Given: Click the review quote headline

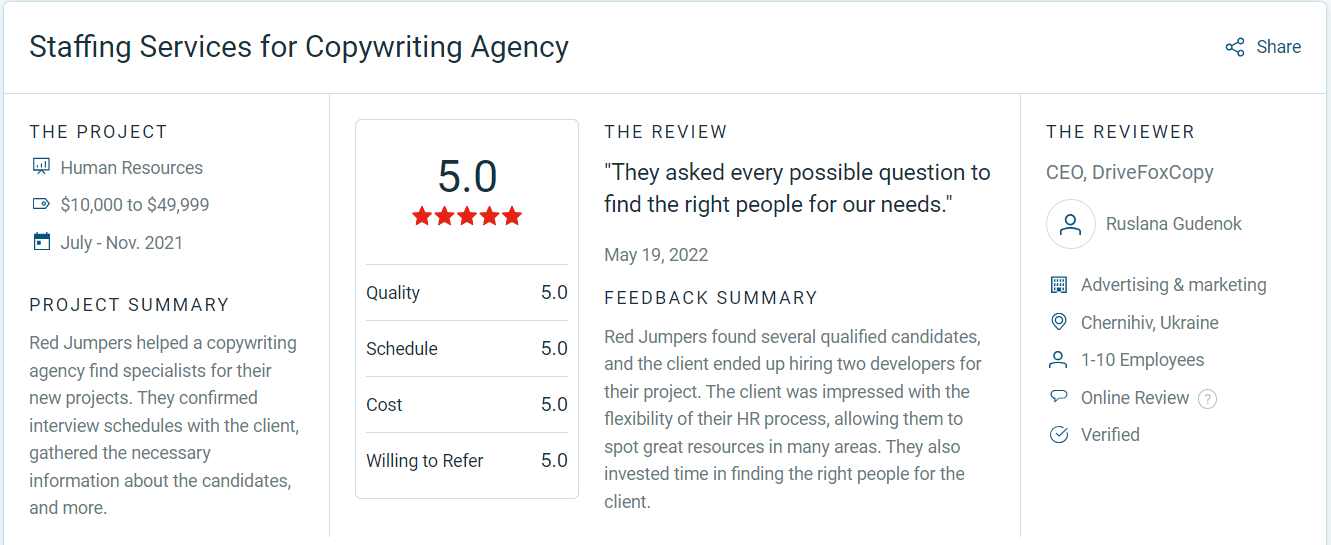Looking at the screenshot, I should coord(797,188).
